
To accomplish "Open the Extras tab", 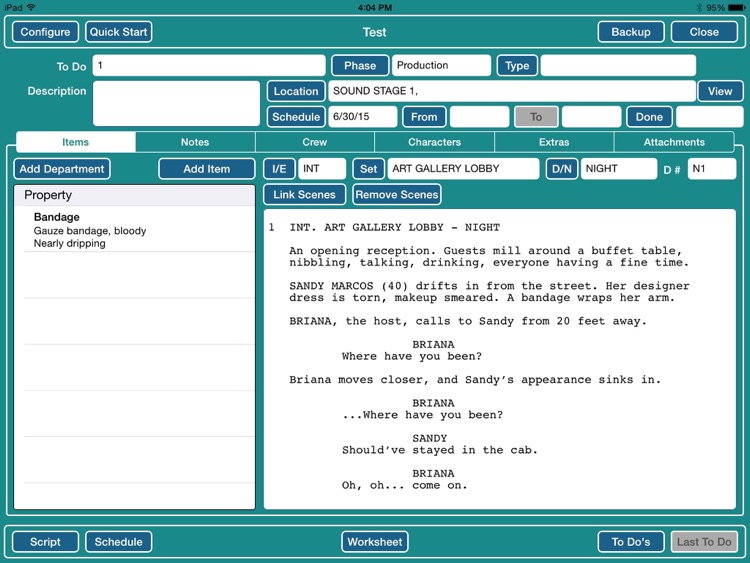I will (x=554, y=142).
